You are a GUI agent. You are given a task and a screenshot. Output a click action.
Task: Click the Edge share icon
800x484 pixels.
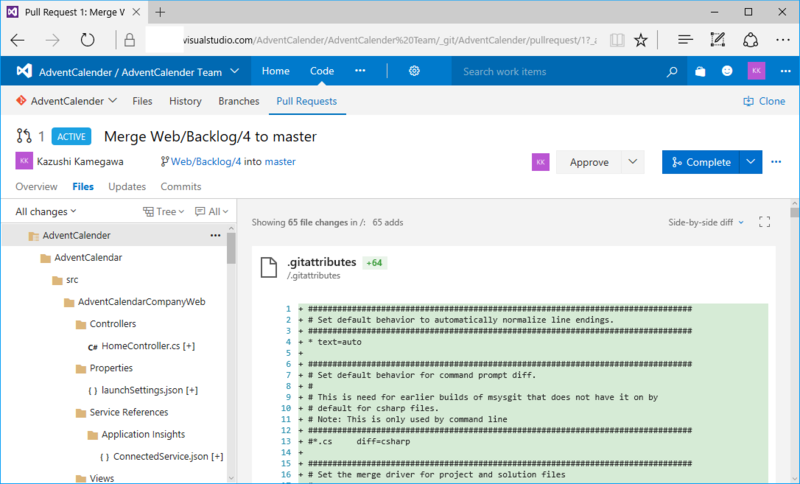click(x=750, y=40)
